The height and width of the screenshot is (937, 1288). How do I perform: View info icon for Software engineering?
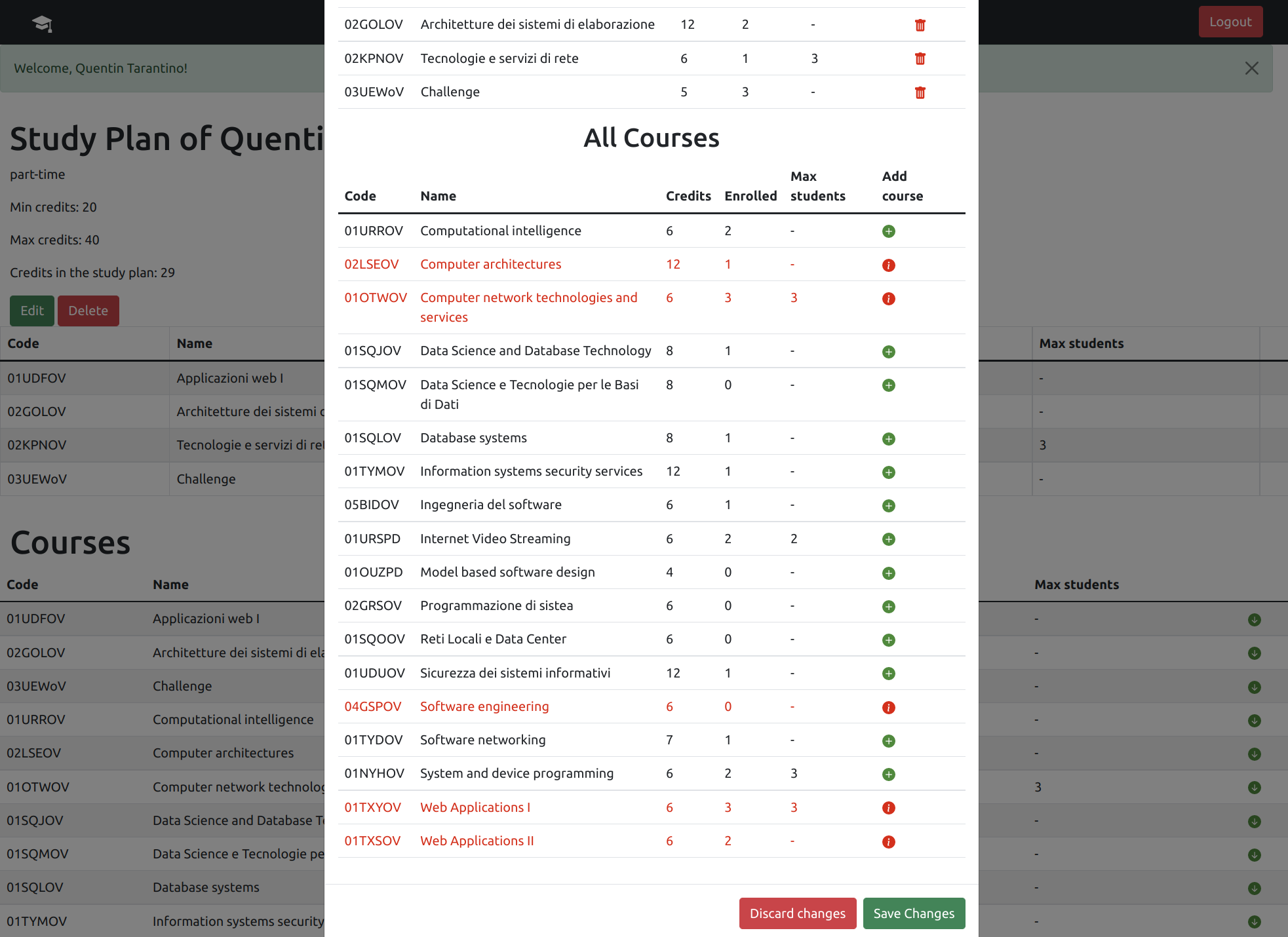click(888, 707)
